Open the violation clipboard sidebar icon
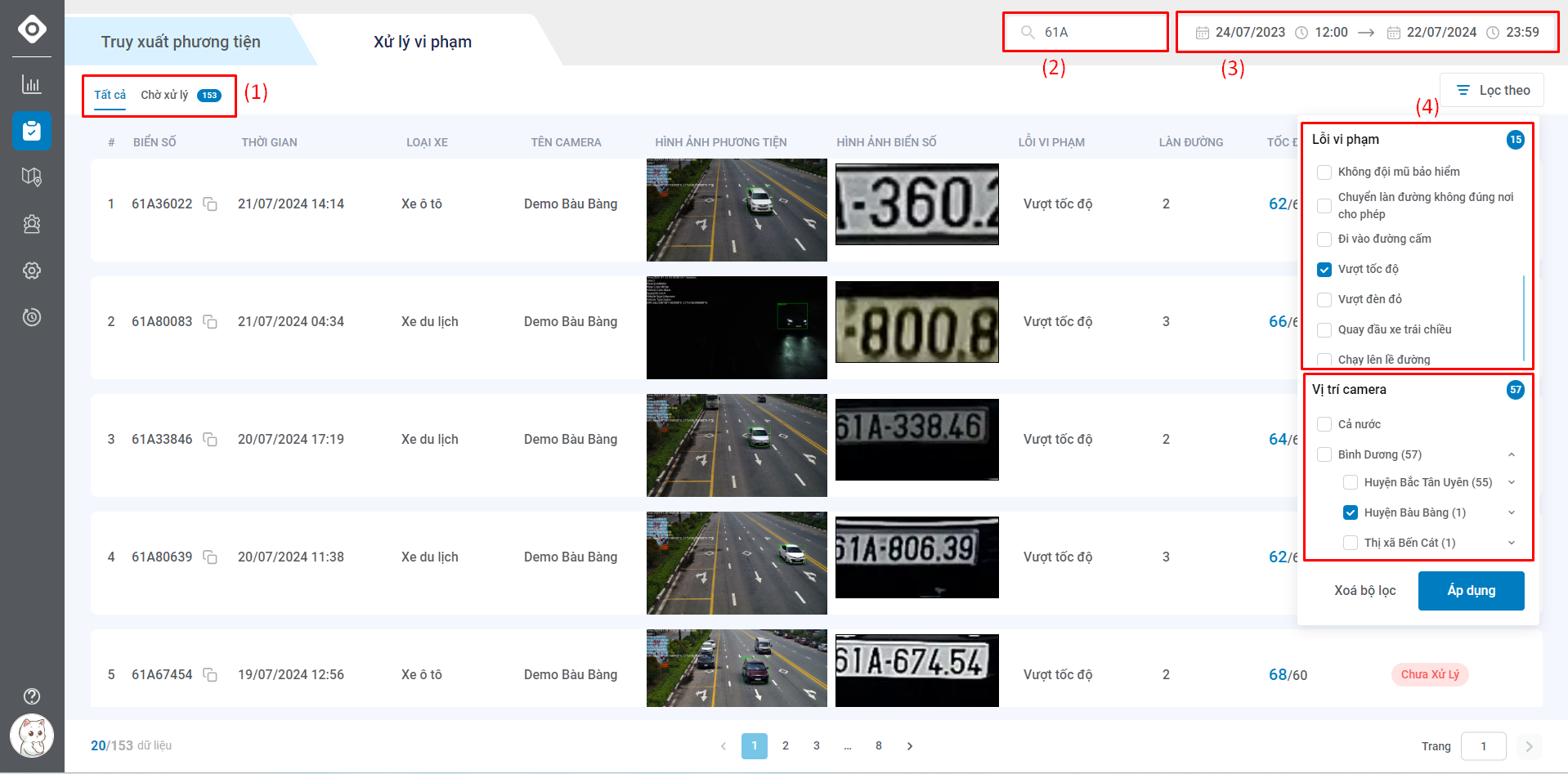The height and width of the screenshot is (774, 1568). point(32,131)
